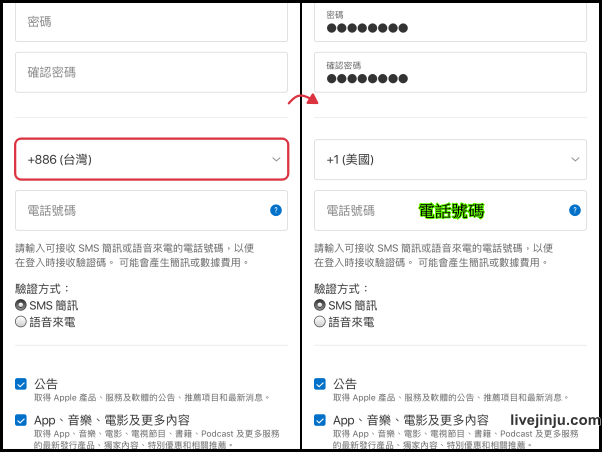Viewport: 602px width, 452px height.
Task: Click the empty 密碼 field in left panel
Action: point(151,22)
